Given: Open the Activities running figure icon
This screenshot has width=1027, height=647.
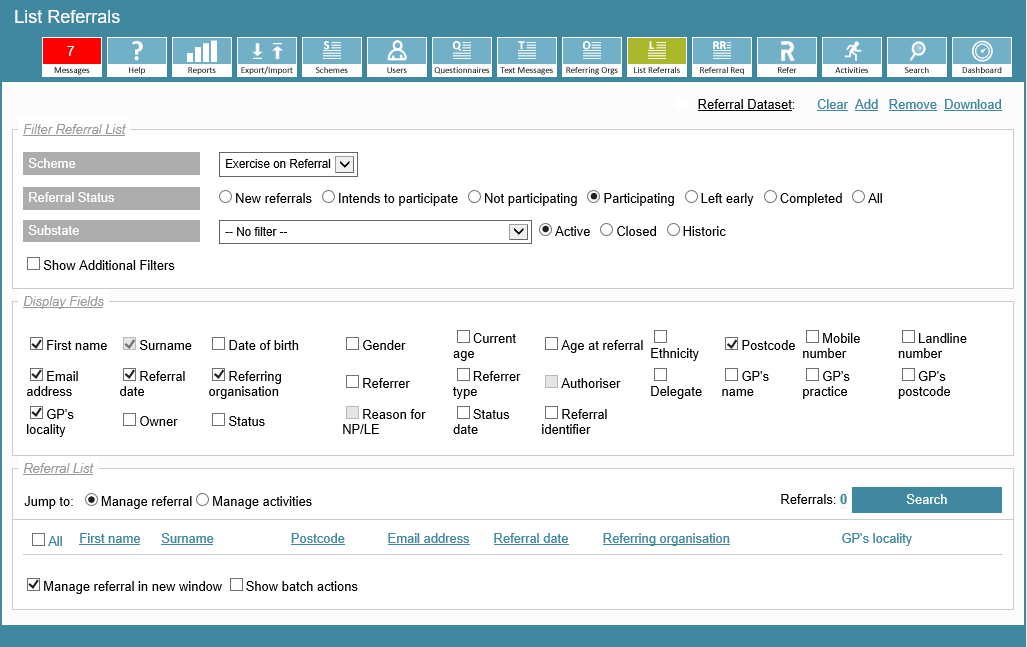Looking at the screenshot, I should click(x=851, y=57).
